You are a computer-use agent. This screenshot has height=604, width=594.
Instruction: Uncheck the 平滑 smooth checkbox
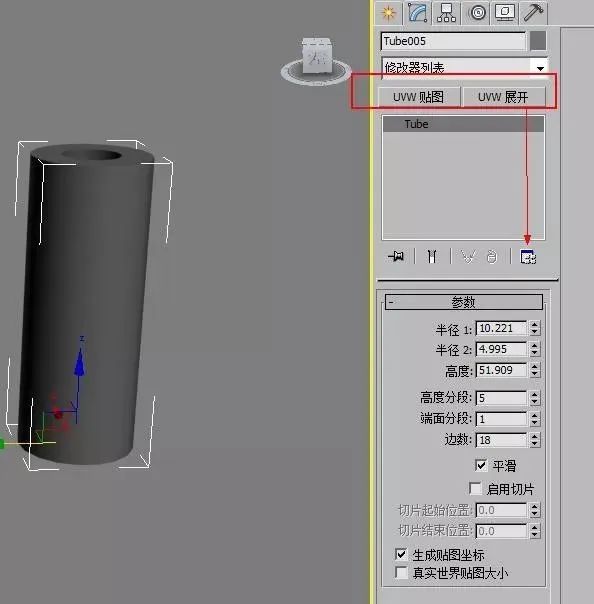481,465
